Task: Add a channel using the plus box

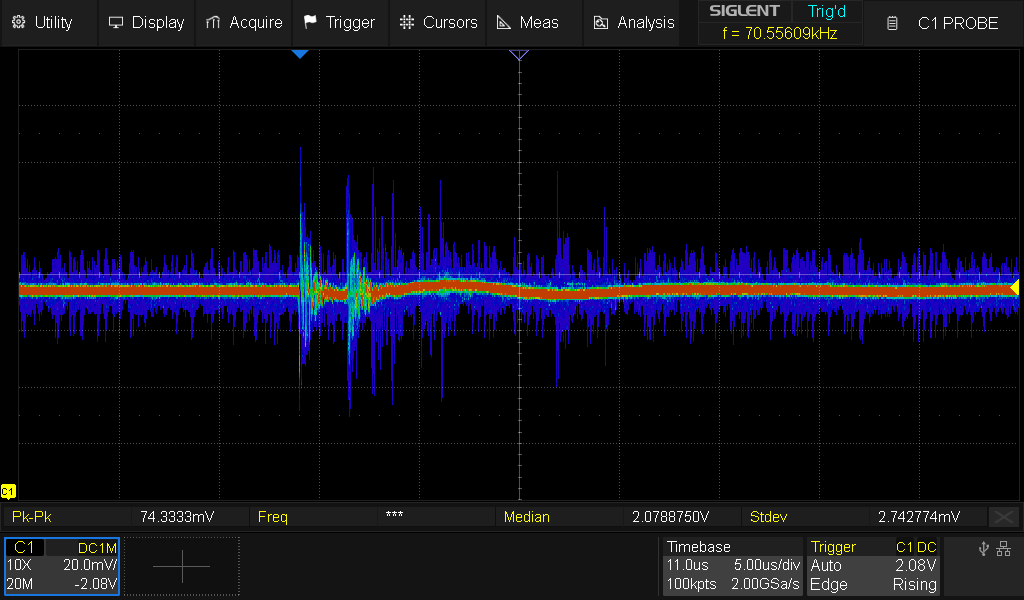Action: (x=182, y=566)
